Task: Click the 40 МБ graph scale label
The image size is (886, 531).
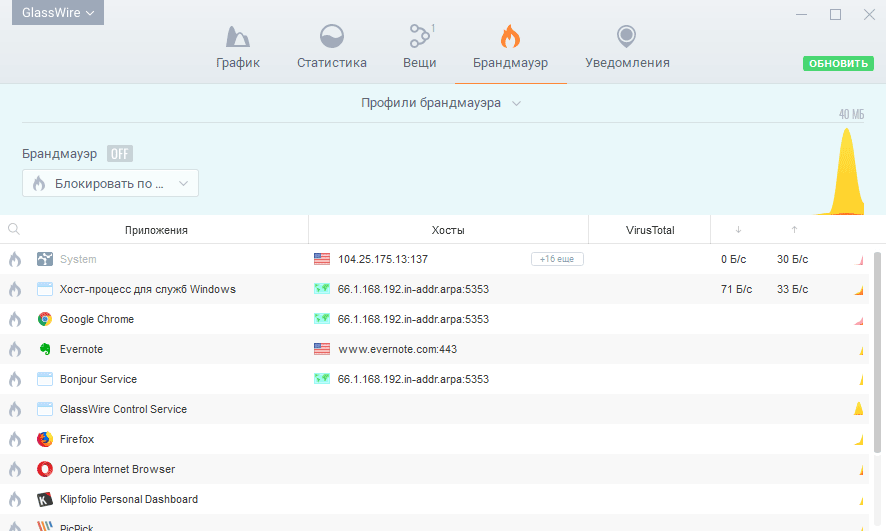Action: [851, 114]
